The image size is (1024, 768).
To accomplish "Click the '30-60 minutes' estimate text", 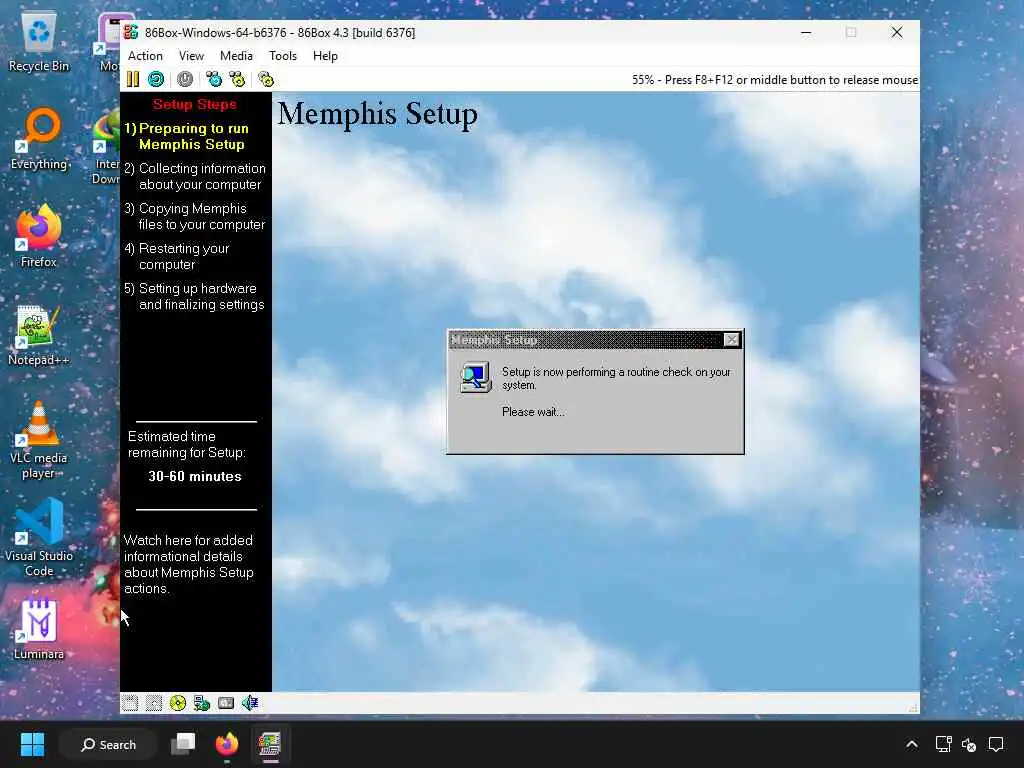I will 195,477.
